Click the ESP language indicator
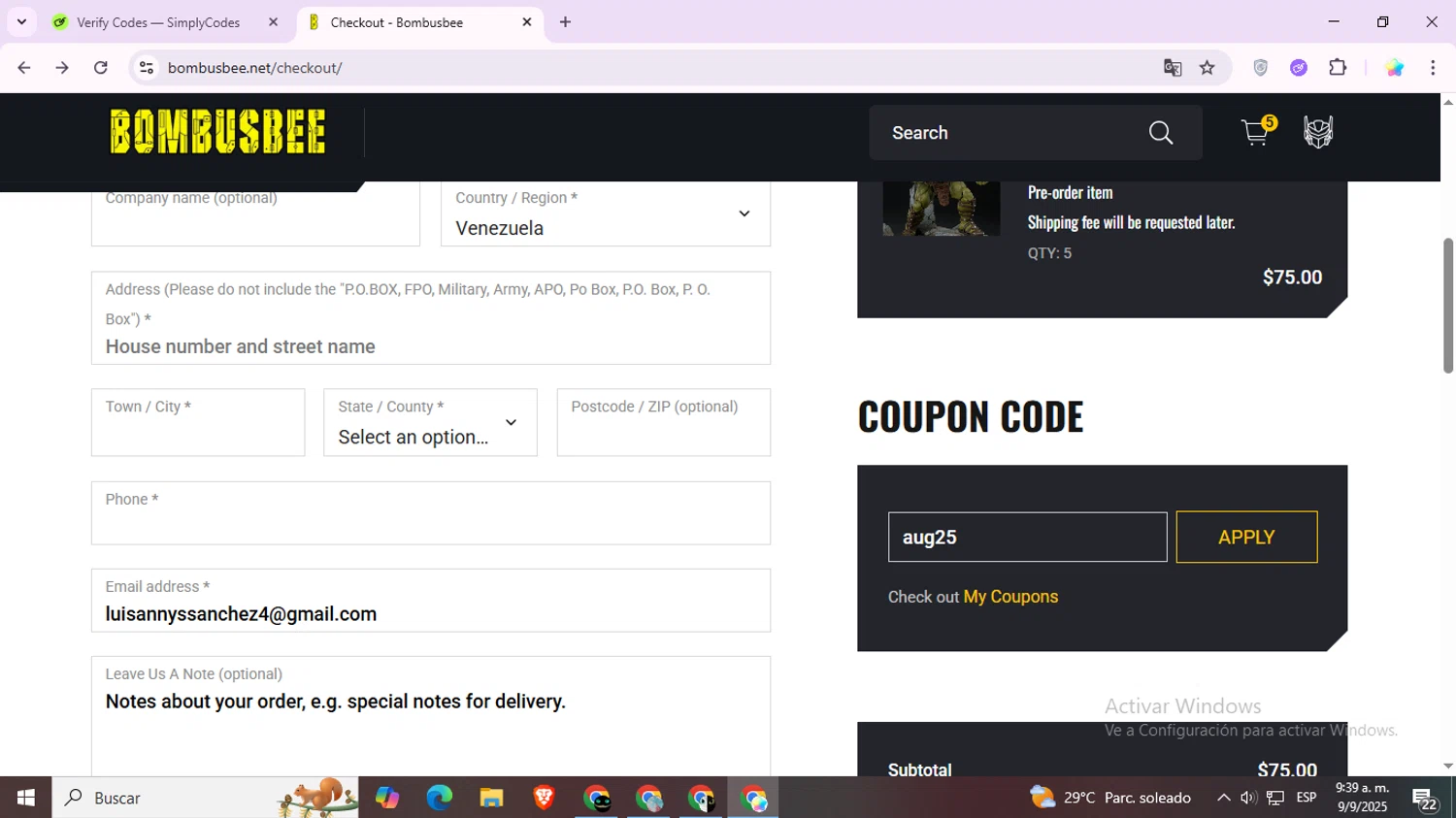This screenshot has width=1456, height=818. pyautogui.click(x=1307, y=798)
